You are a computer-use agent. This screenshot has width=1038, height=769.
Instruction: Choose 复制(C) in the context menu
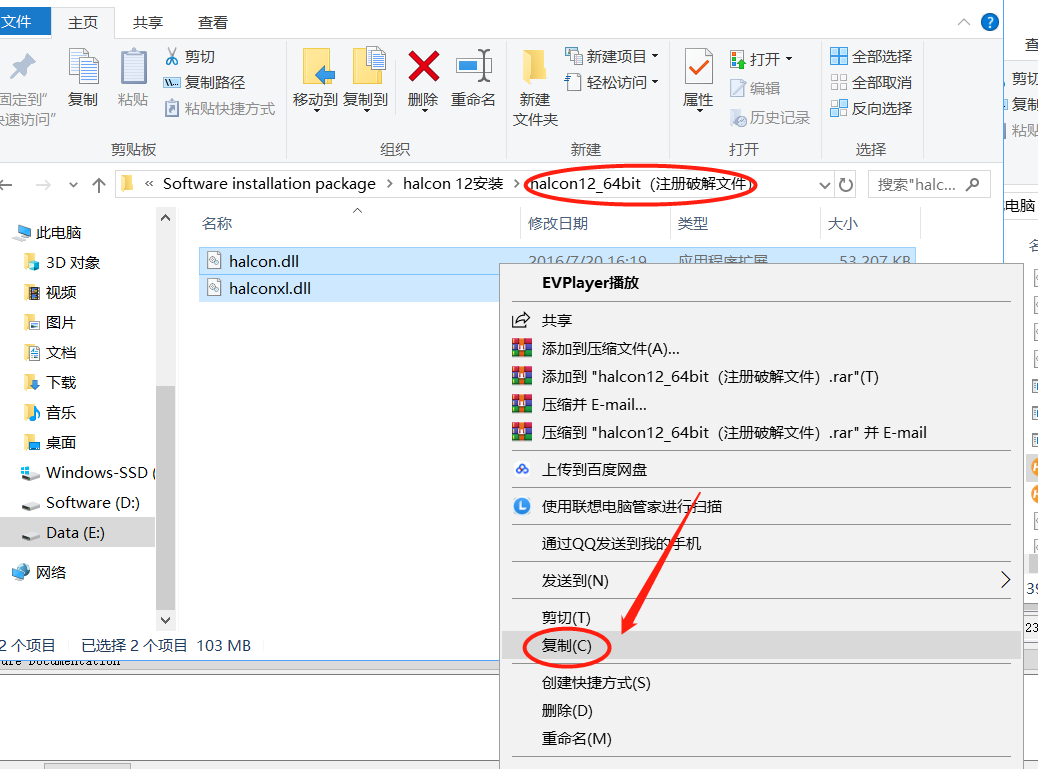pyautogui.click(x=566, y=647)
